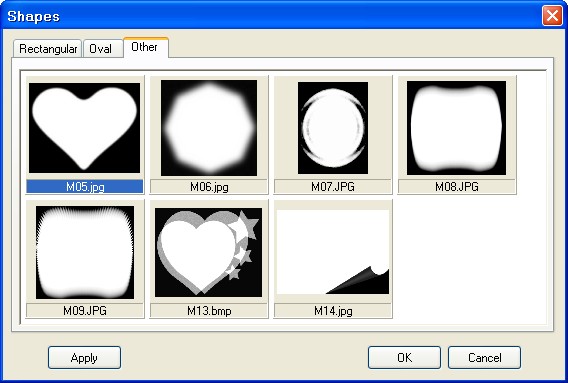Open the Oval tab
The image size is (568, 383).
click(103, 49)
